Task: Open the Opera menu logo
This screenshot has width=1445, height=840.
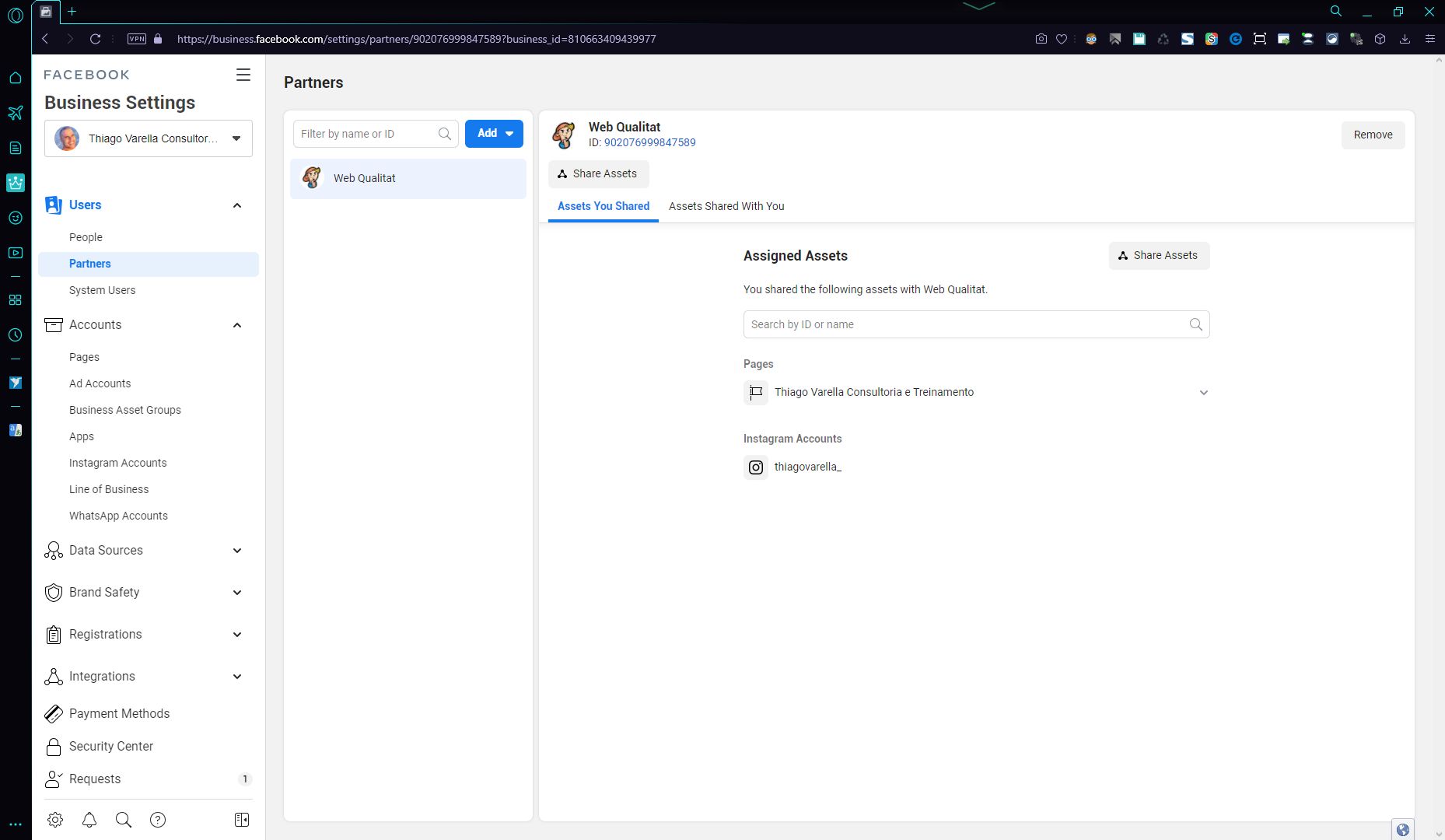Action: [16, 15]
